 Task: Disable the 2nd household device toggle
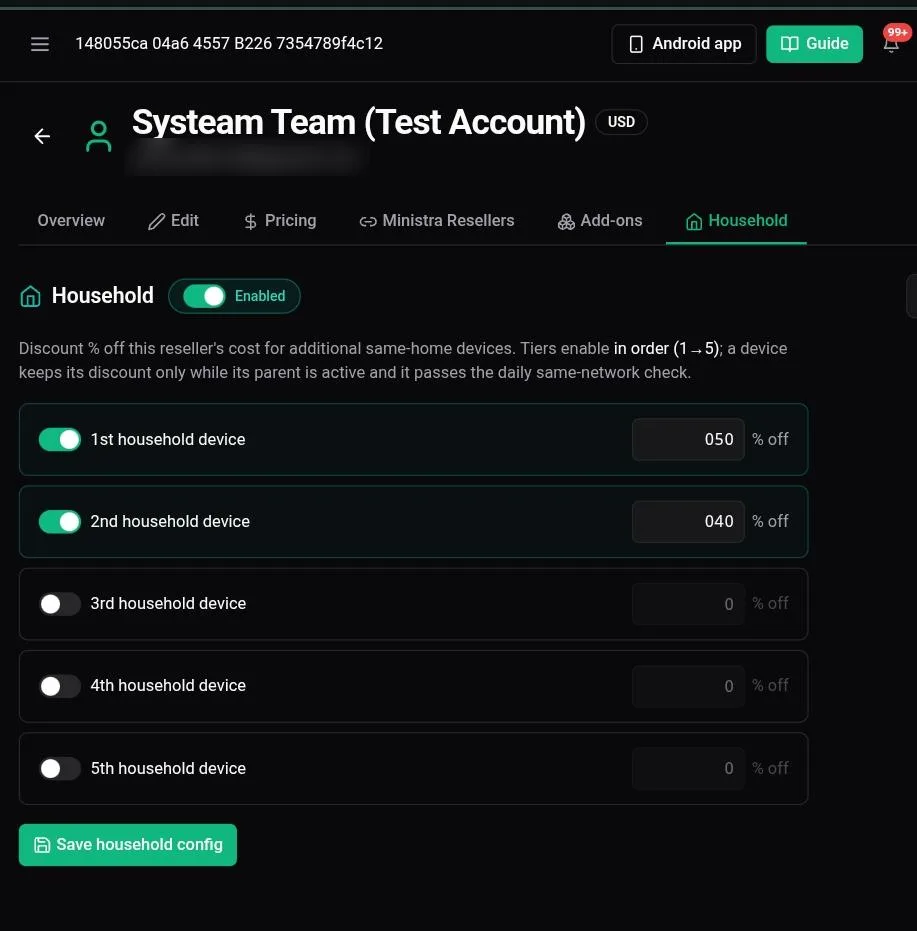click(x=59, y=521)
